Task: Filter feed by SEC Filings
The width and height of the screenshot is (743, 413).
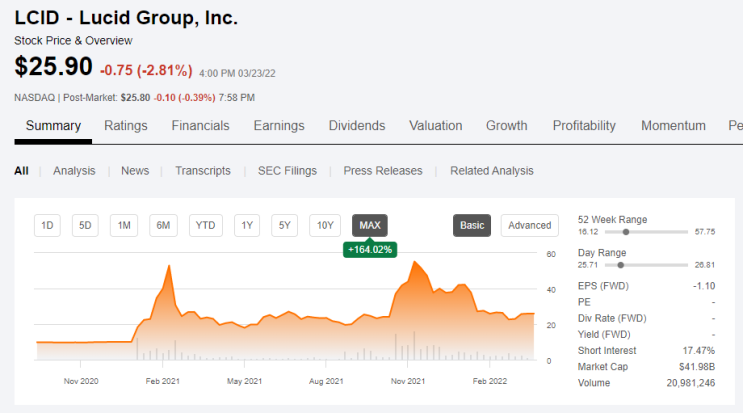Action: click(x=287, y=171)
